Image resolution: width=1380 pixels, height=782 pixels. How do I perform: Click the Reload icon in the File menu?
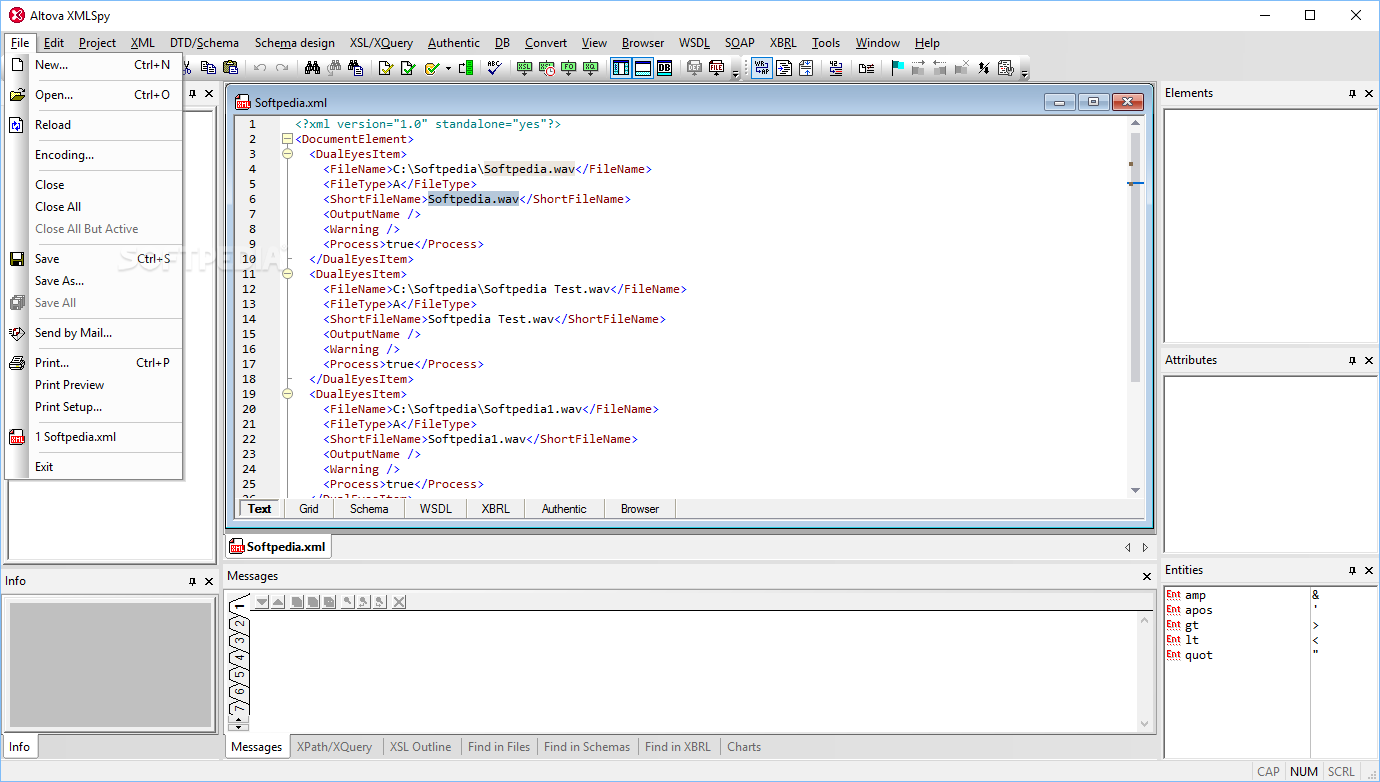tap(17, 125)
